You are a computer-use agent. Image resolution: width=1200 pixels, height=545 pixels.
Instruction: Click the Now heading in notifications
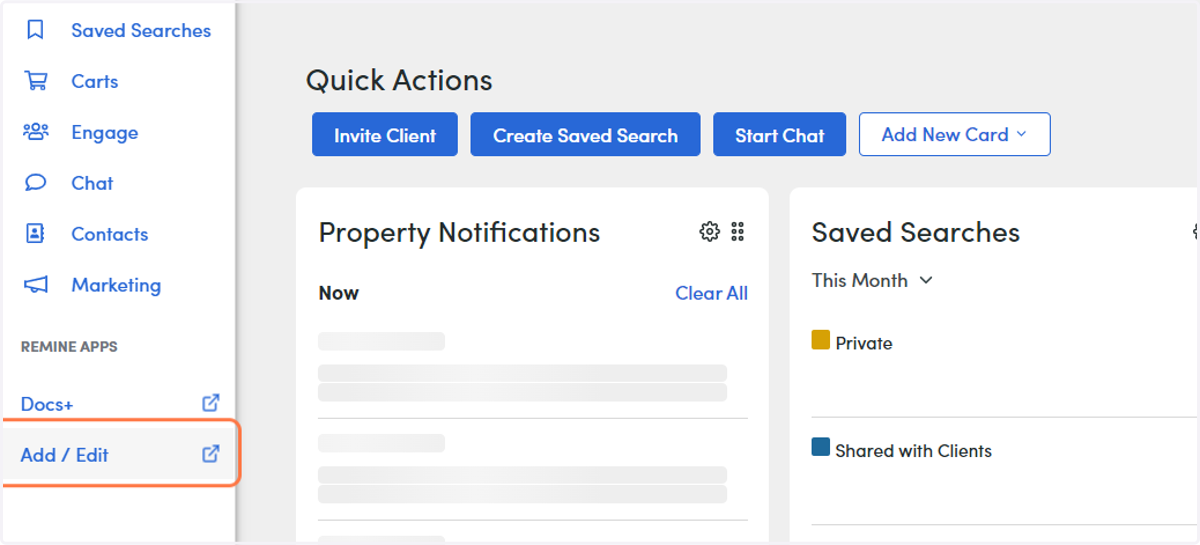pyautogui.click(x=338, y=293)
